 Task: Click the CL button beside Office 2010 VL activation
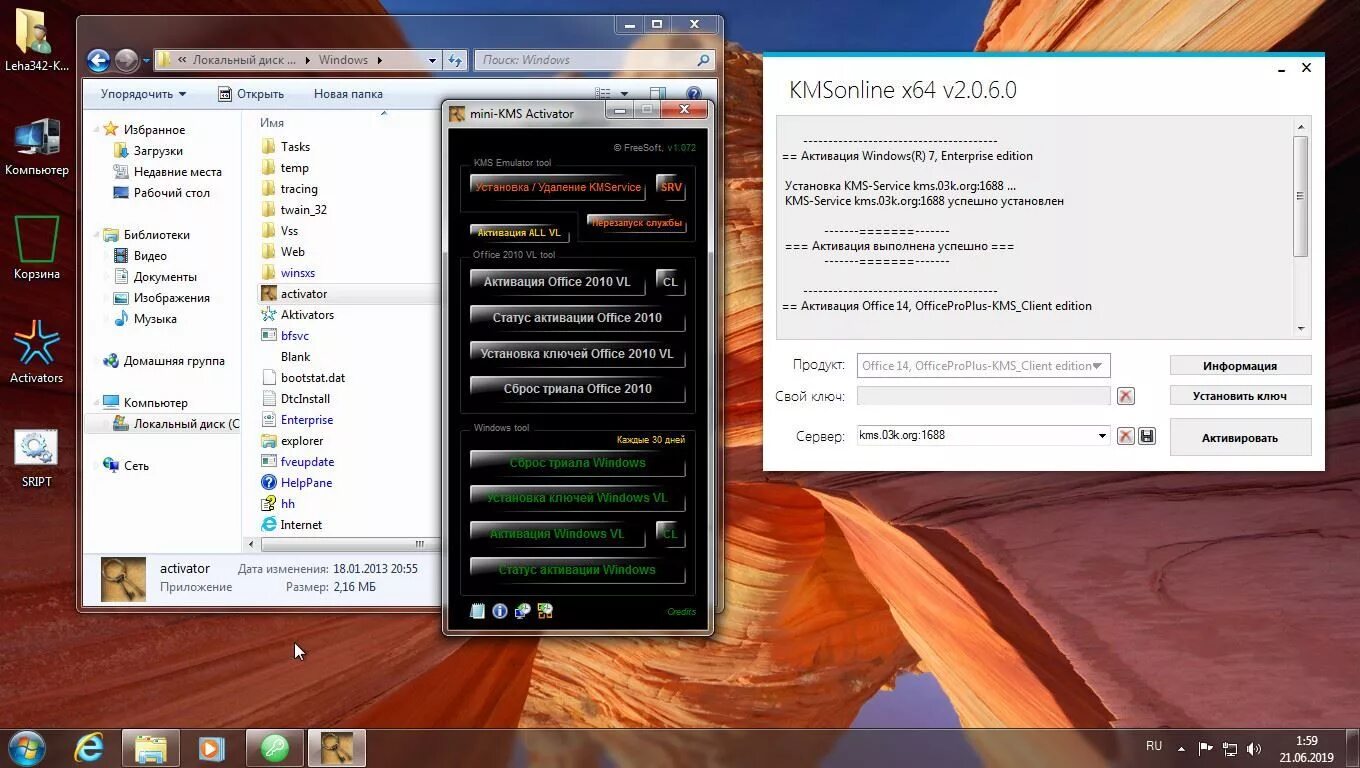[670, 282]
